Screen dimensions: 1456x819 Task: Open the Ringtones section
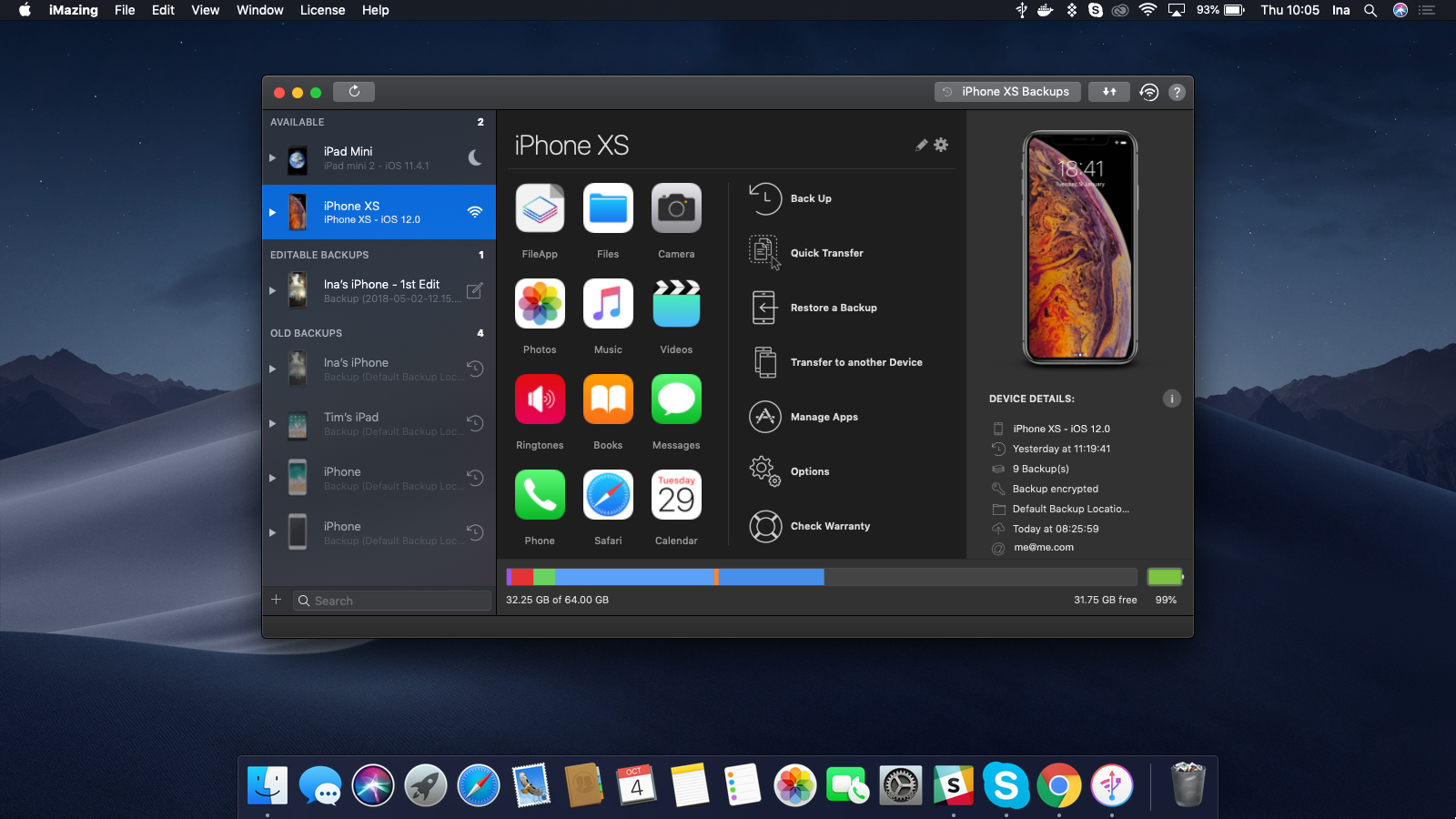(x=540, y=399)
